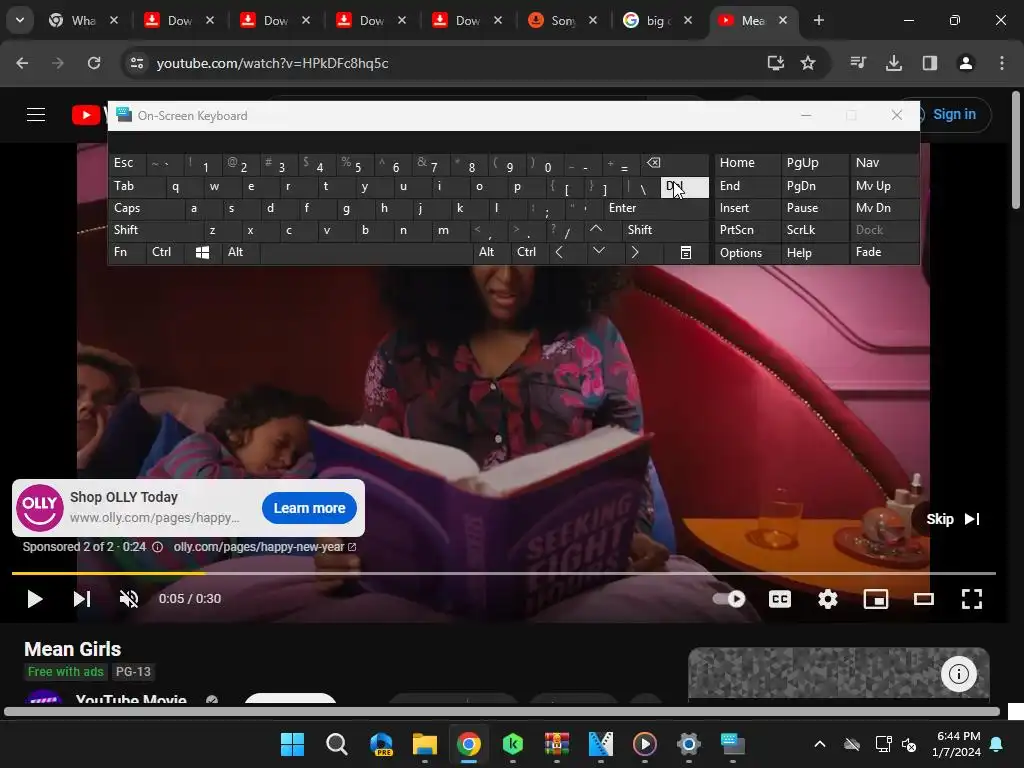Open Chrome downloads icon
Image resolution: width=1024 pixels, height=768 pixels.
[x=894, y=63]
